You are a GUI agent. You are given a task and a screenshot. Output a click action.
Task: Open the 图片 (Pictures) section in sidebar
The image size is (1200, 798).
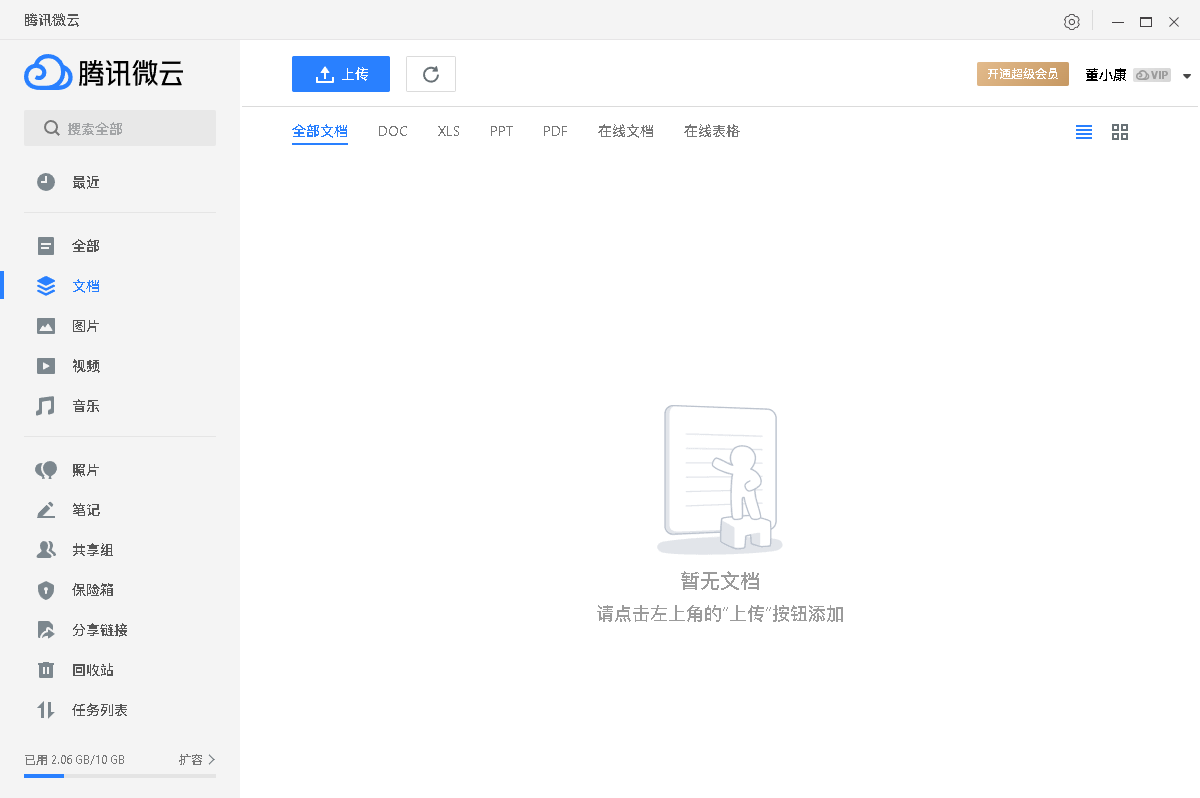[x=86, y=325]
